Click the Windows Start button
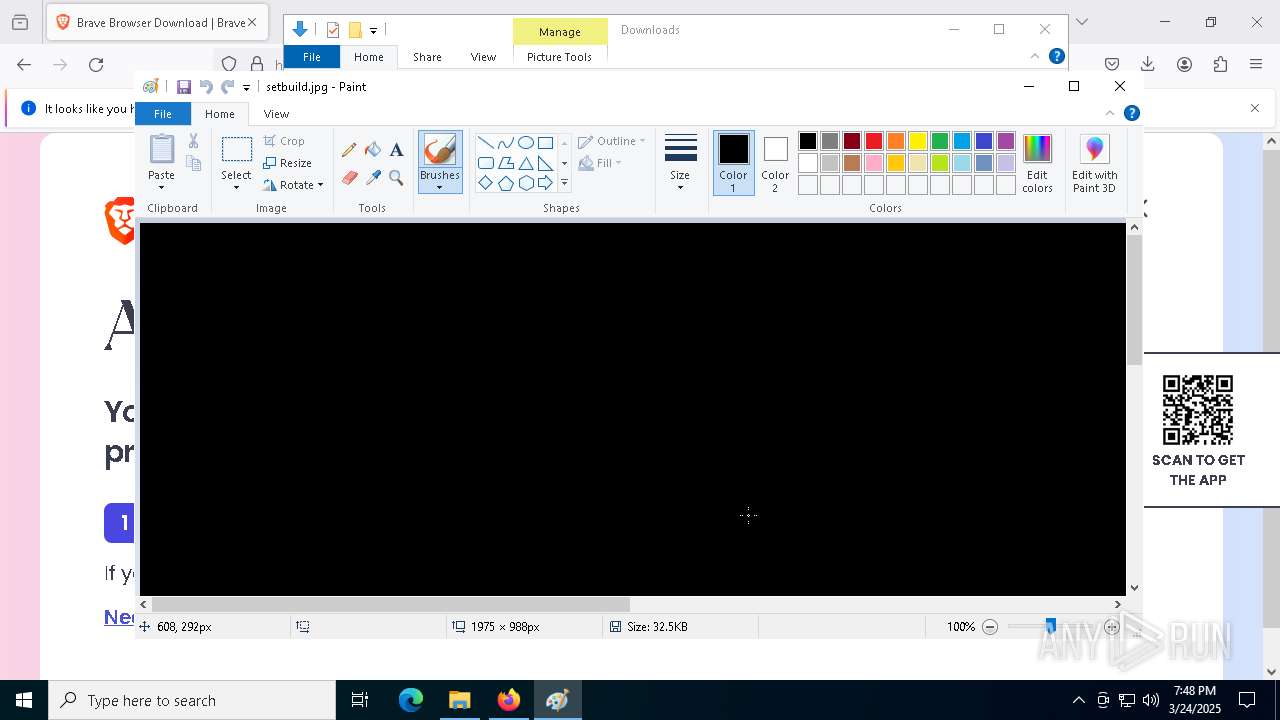This screenshot has height=720, width=1280. (24, 700)
